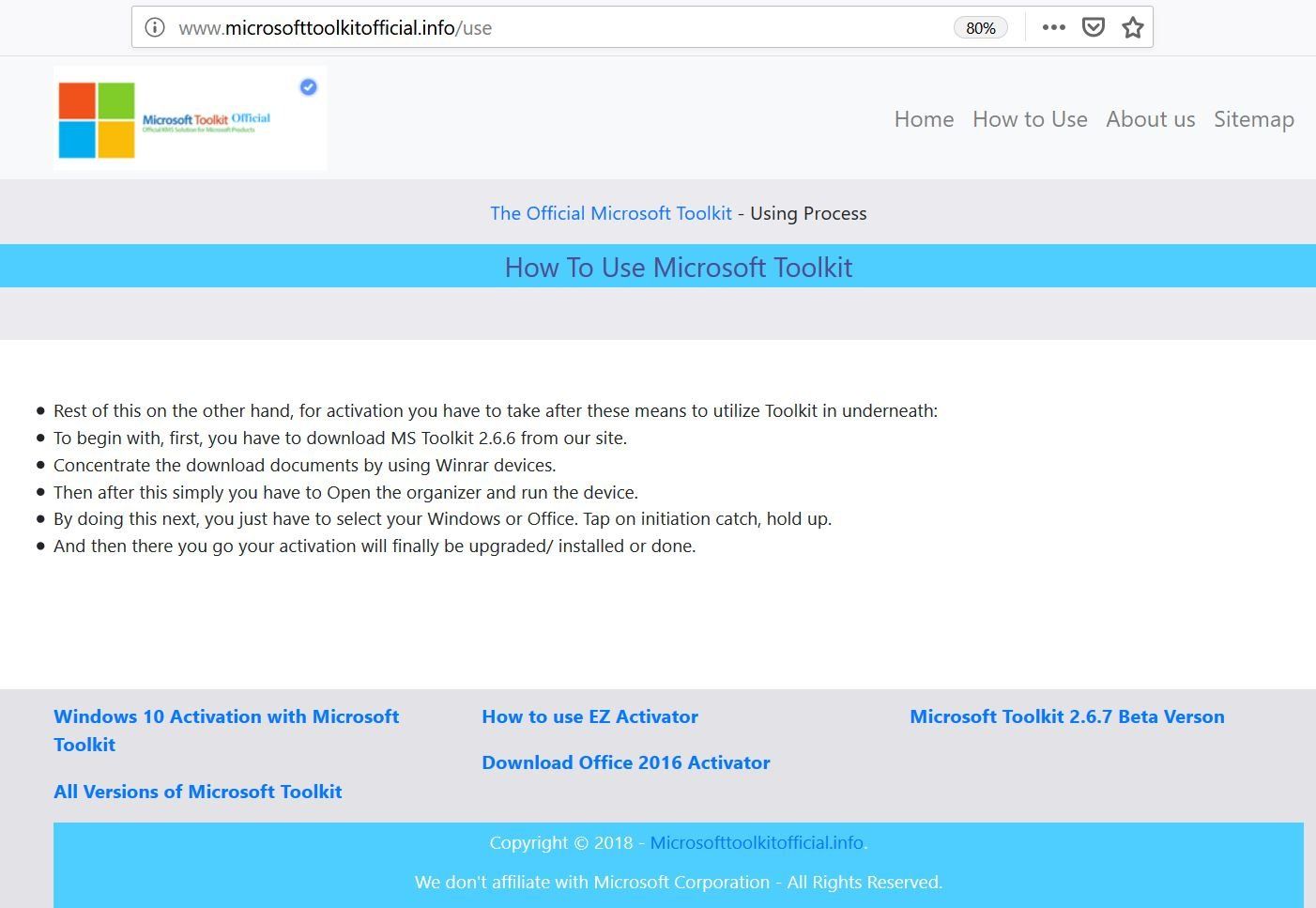
Task: Click the bullet beginning 'Rest of this'
Action: [x=496, y=410]
